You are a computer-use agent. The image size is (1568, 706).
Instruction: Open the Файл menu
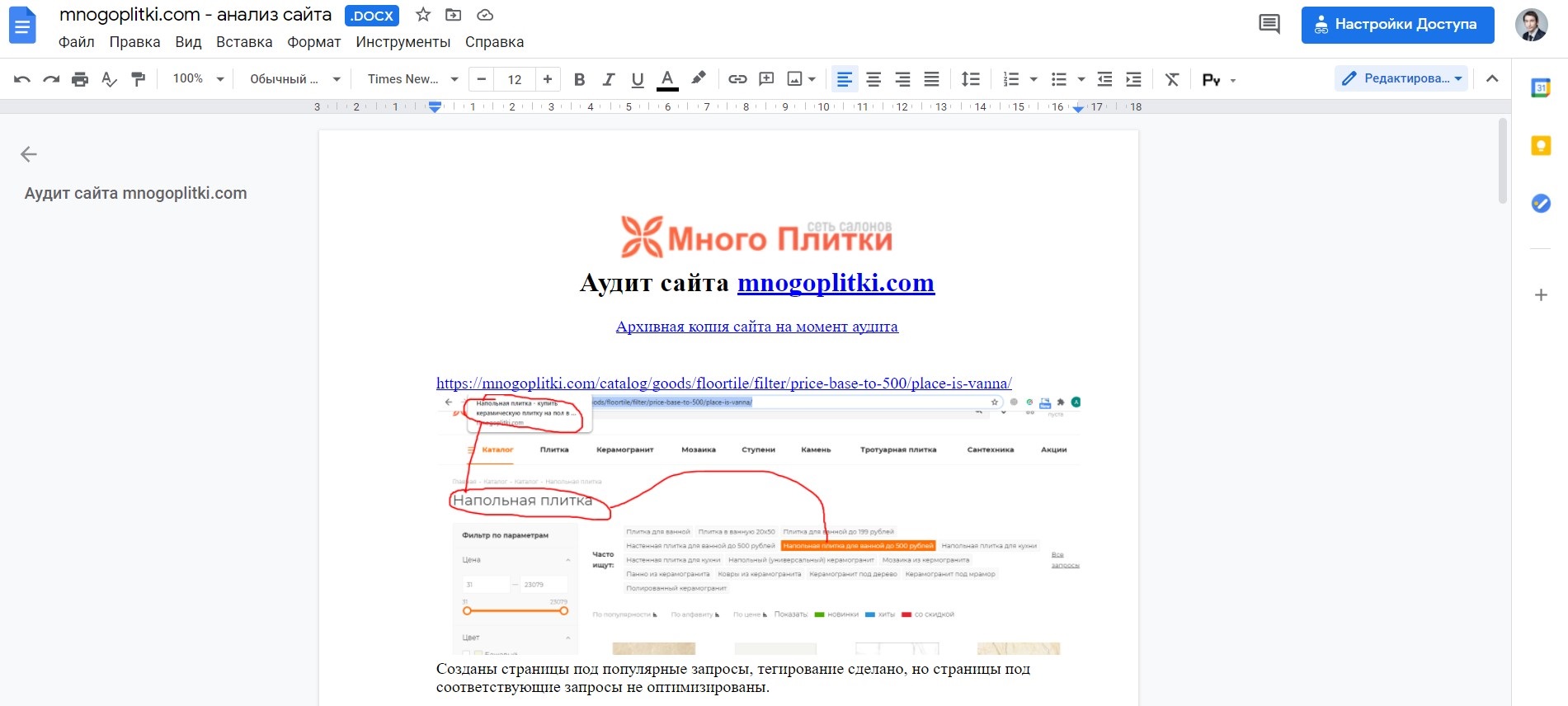76,42
